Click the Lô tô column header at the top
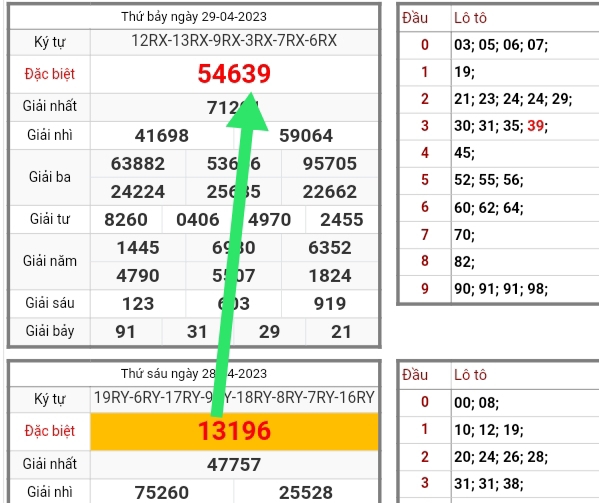 pyautogui.click(x=470, y=18)
